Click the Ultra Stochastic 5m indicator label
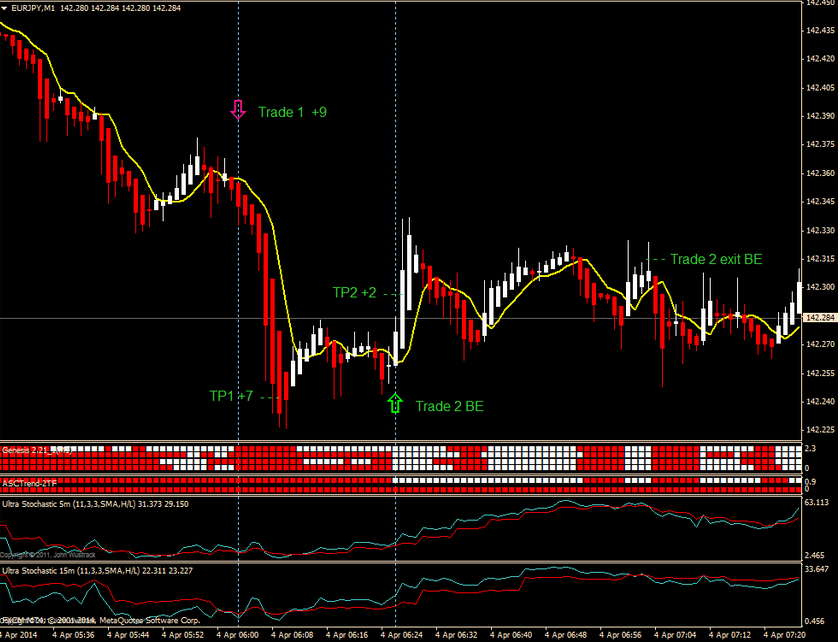The image size is (840, 642). [95, 504]
